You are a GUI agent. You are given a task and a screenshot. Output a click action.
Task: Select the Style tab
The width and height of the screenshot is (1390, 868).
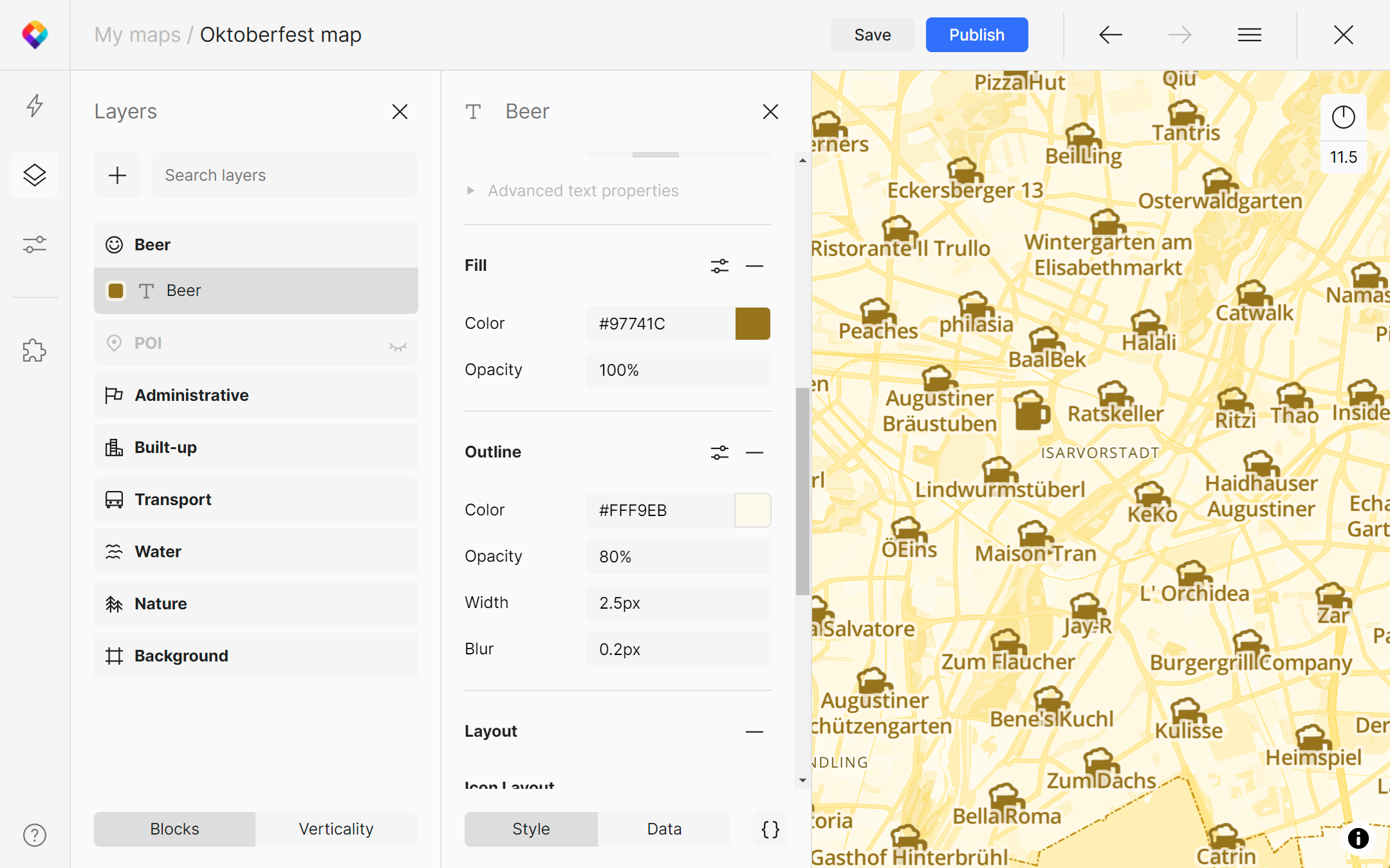(531, 829)
